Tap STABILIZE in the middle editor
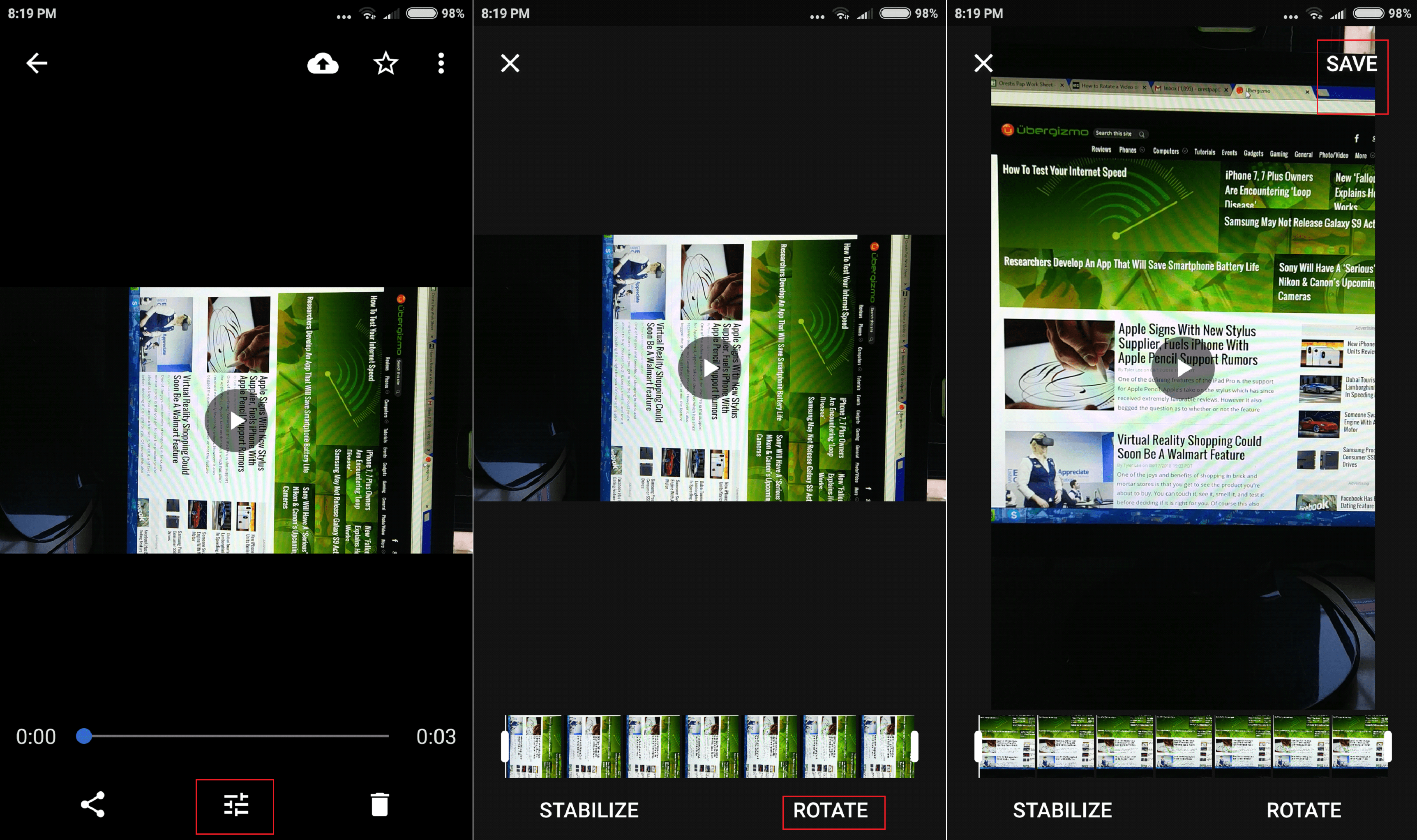The height and width of the screenshot is (840, 1417). (x=588, y=810)
